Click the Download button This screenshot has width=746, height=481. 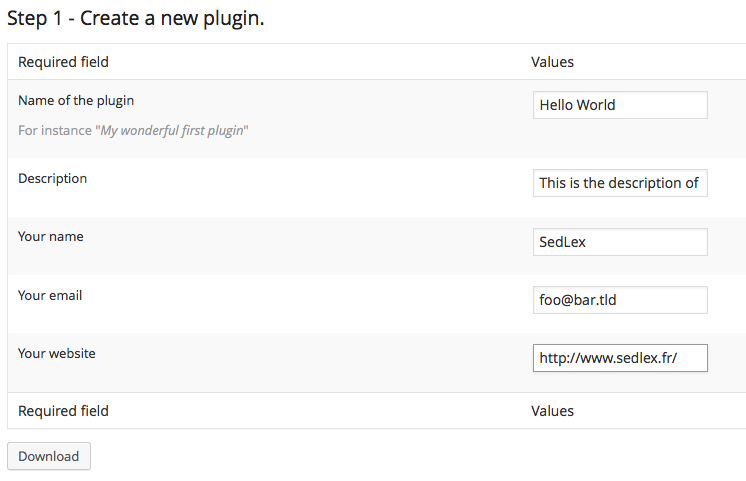[x=49, y=456]
